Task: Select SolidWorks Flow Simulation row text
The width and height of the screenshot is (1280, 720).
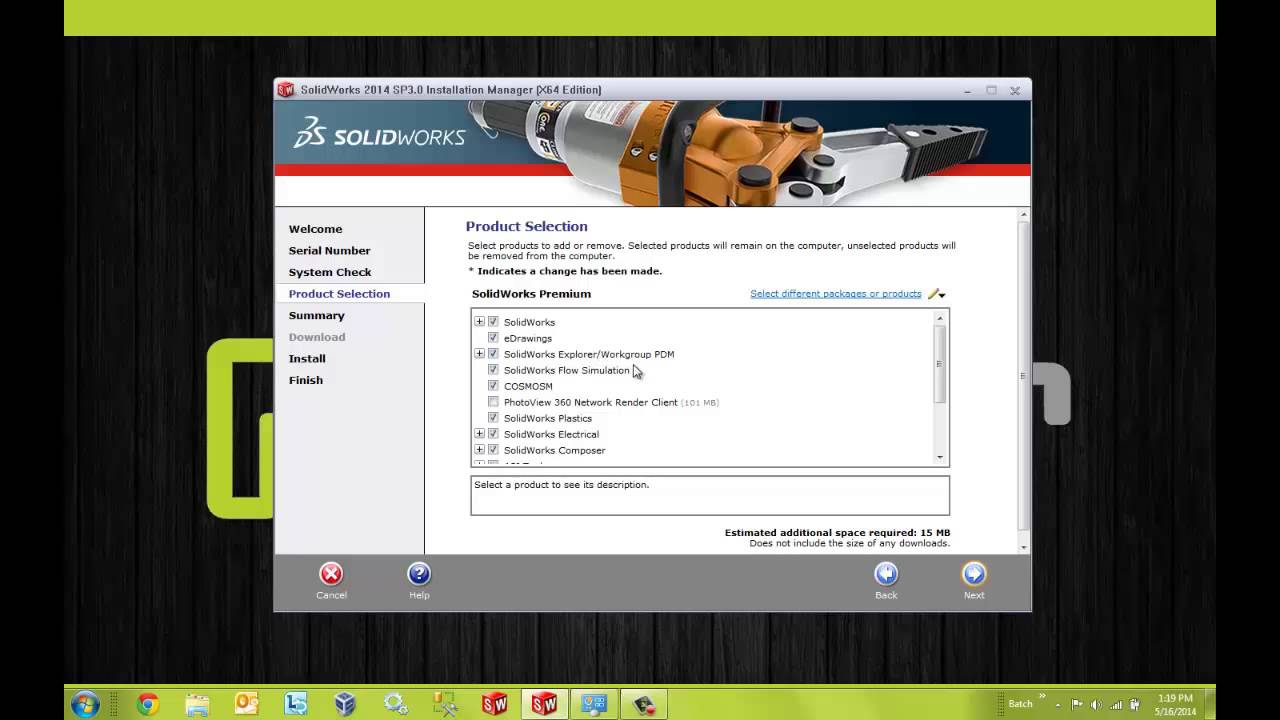Action: [x=567, y=370]
